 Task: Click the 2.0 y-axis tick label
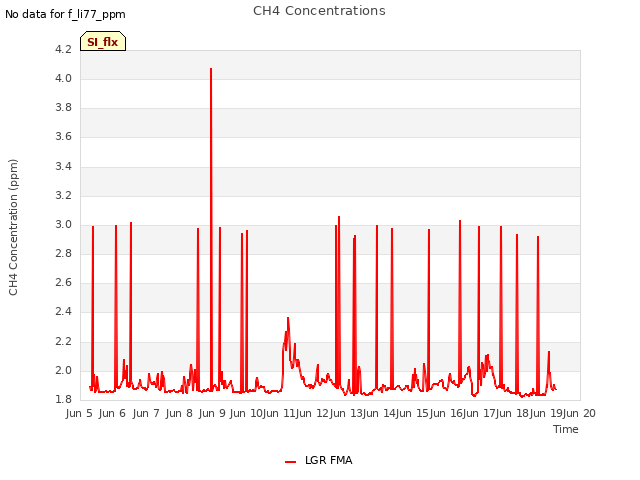coord(63,370)
